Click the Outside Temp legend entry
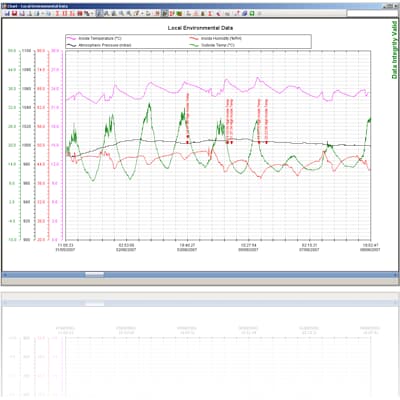Viewport: 400px width, 400px height. tap(212, 45)
